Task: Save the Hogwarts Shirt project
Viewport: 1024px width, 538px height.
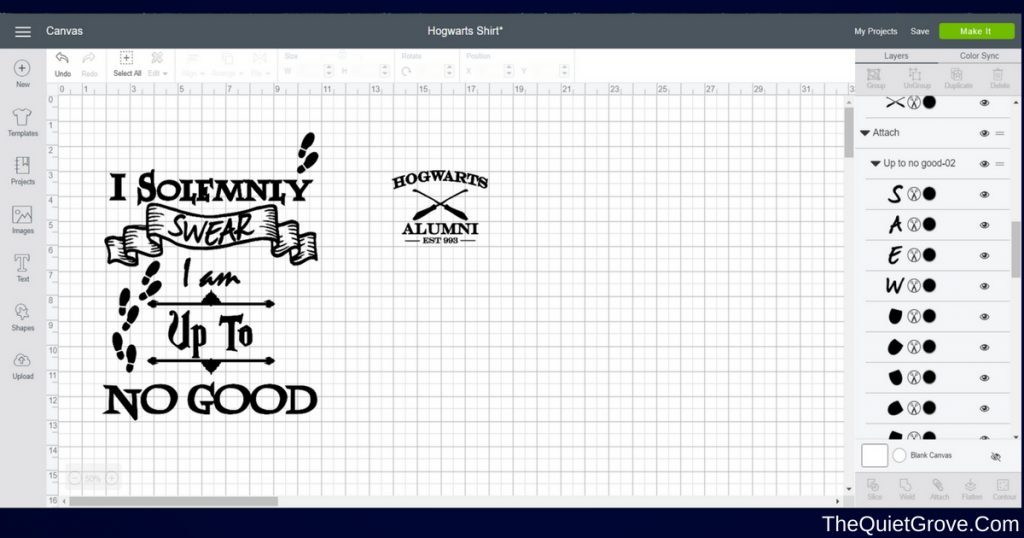Action: 920,31
